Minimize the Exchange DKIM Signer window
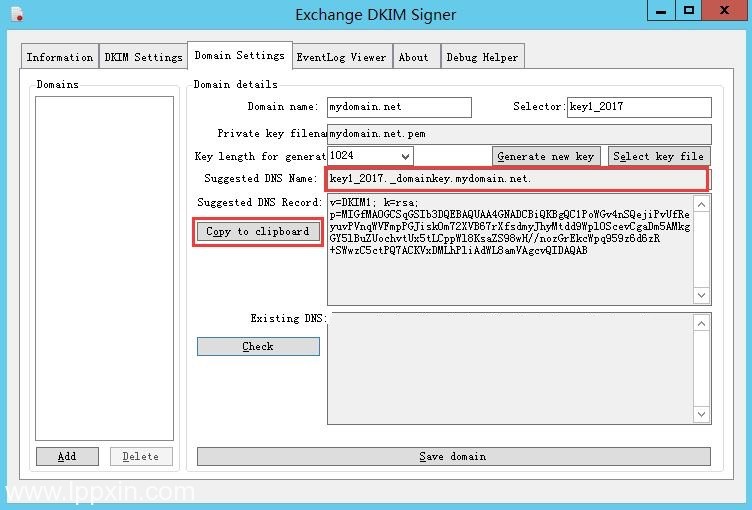 coord(661,10)
